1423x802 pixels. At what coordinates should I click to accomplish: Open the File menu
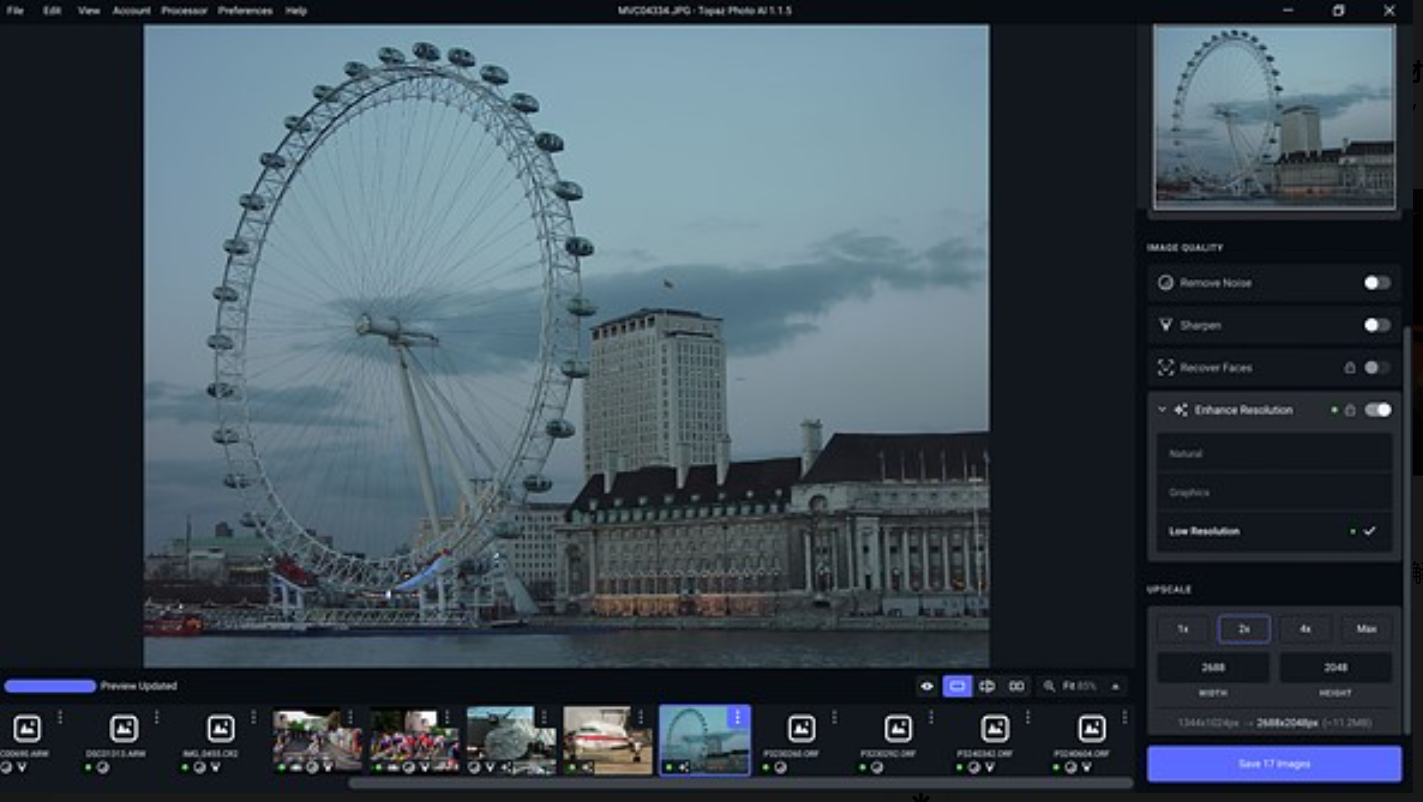coord(15,11)
